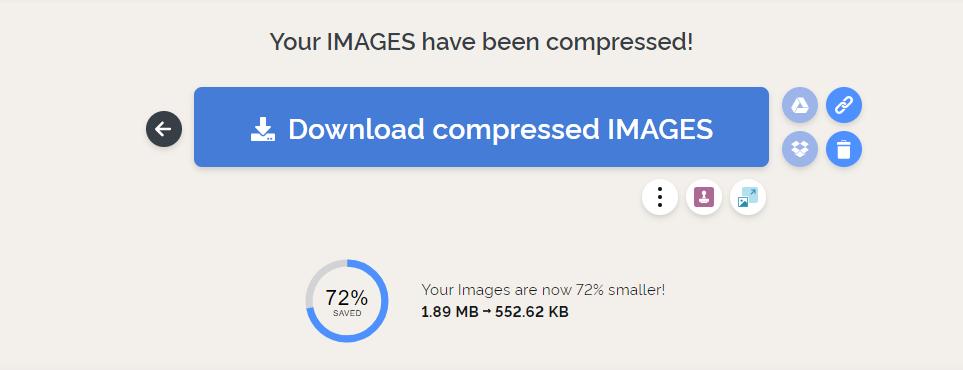Copy the share download link icon
This screenshot has height=370, width=963.
[x=844, y=105]
